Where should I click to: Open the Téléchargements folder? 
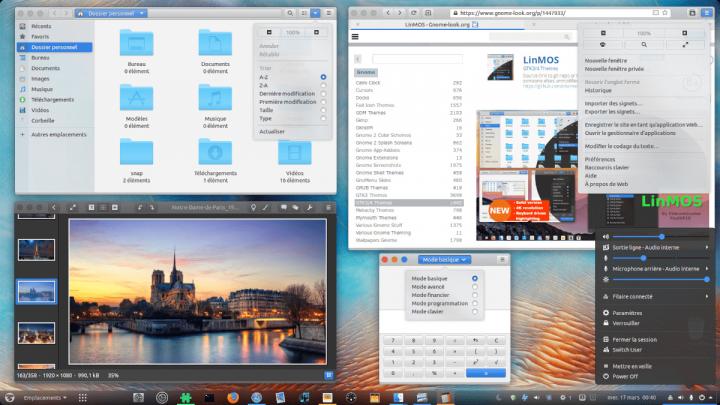pyautogui.click(x=215, y=153)
